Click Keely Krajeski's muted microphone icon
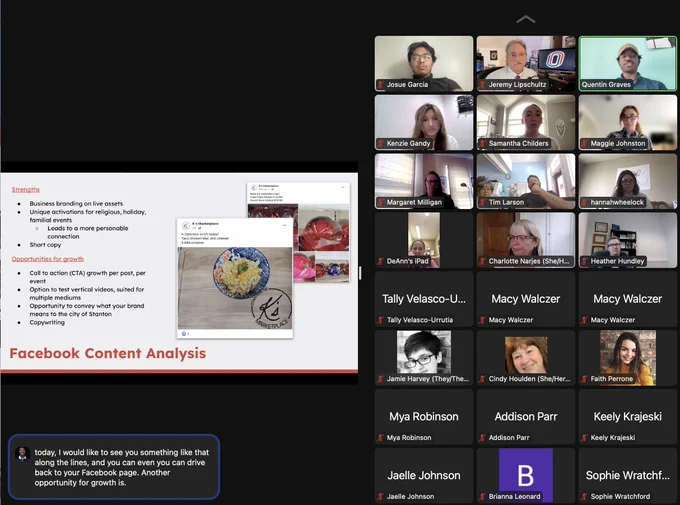The height and width of the screenshot is (505, 680). [x=584, y=438]
